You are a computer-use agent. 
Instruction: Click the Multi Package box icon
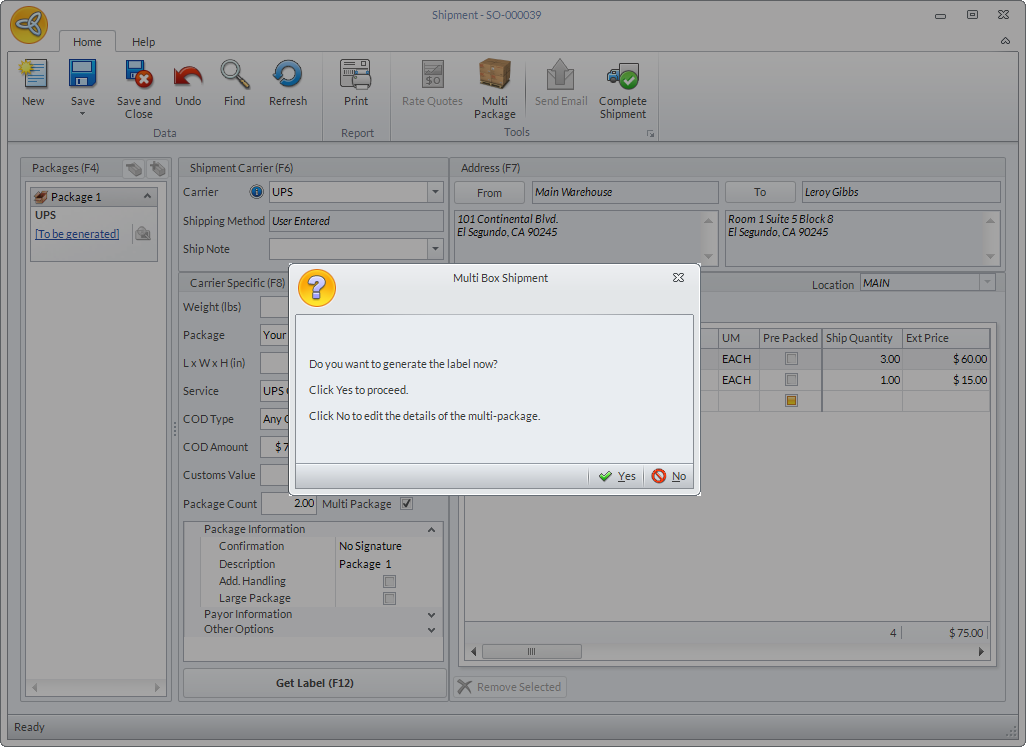[x=495, y=76]
